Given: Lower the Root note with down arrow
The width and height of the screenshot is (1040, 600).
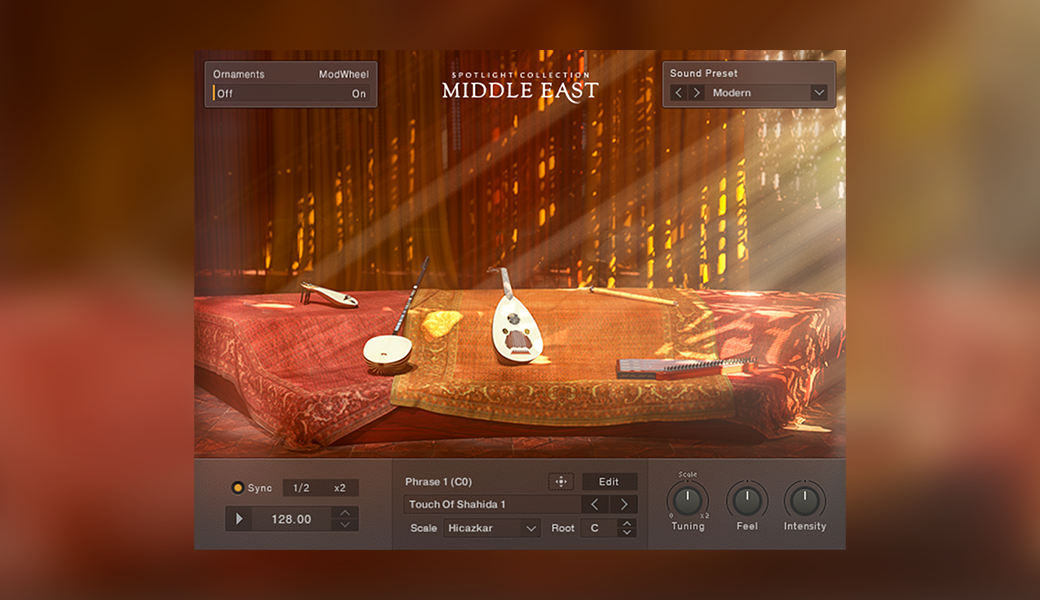Looking at the screenshot, I should pyautogui.click(x=627, y=532).
